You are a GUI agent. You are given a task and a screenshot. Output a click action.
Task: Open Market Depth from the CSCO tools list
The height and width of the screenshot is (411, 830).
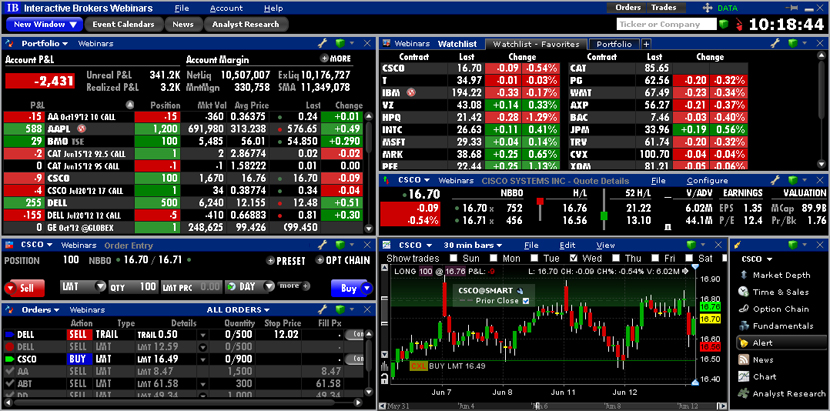781,275
